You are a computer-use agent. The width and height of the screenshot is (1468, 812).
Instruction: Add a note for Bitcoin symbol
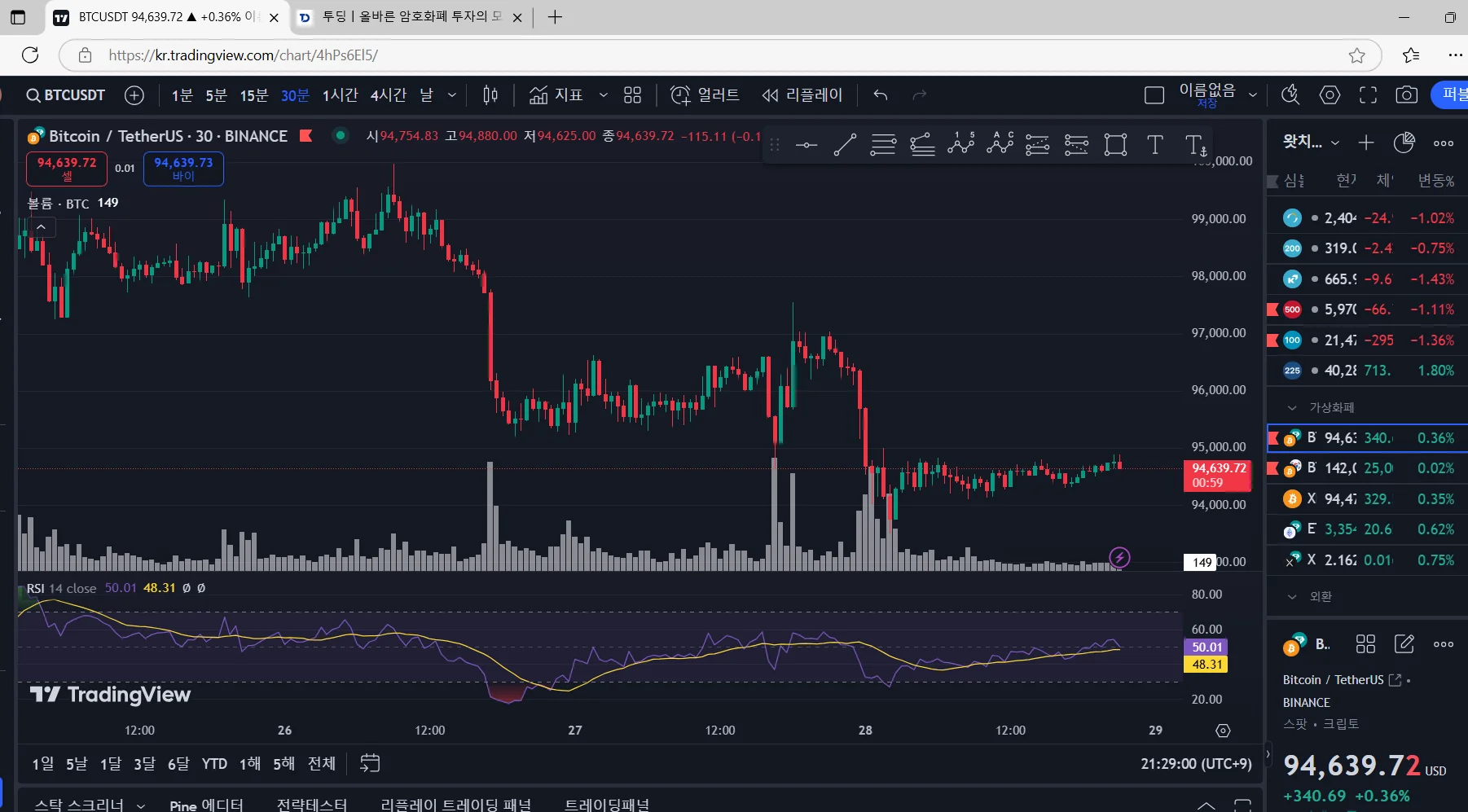pos(1404,644)
